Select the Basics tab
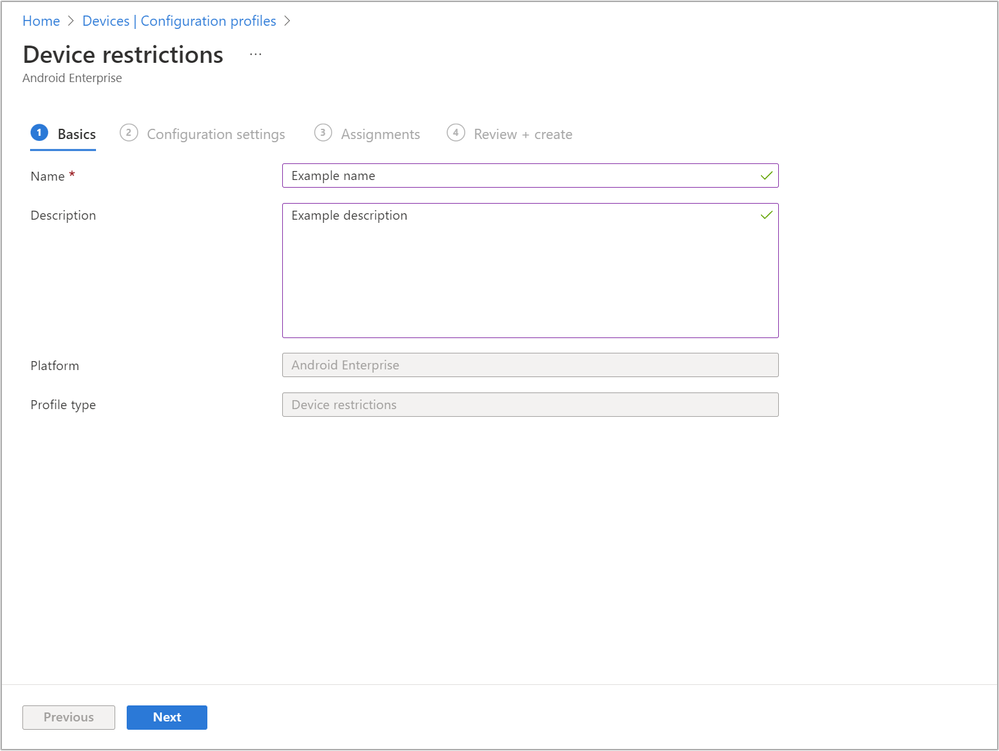Image resolution: width=999 pixels, height=751 pixels. (x=76, y=134)
